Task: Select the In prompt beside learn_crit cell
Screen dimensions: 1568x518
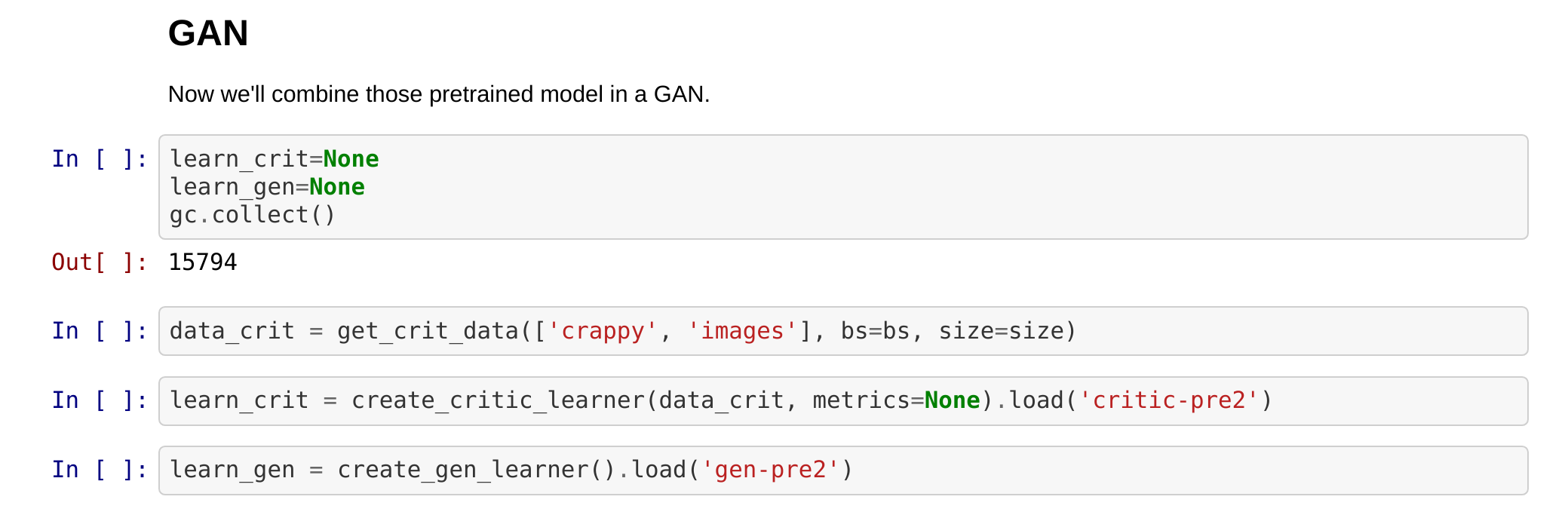Action: pos(100,400)
